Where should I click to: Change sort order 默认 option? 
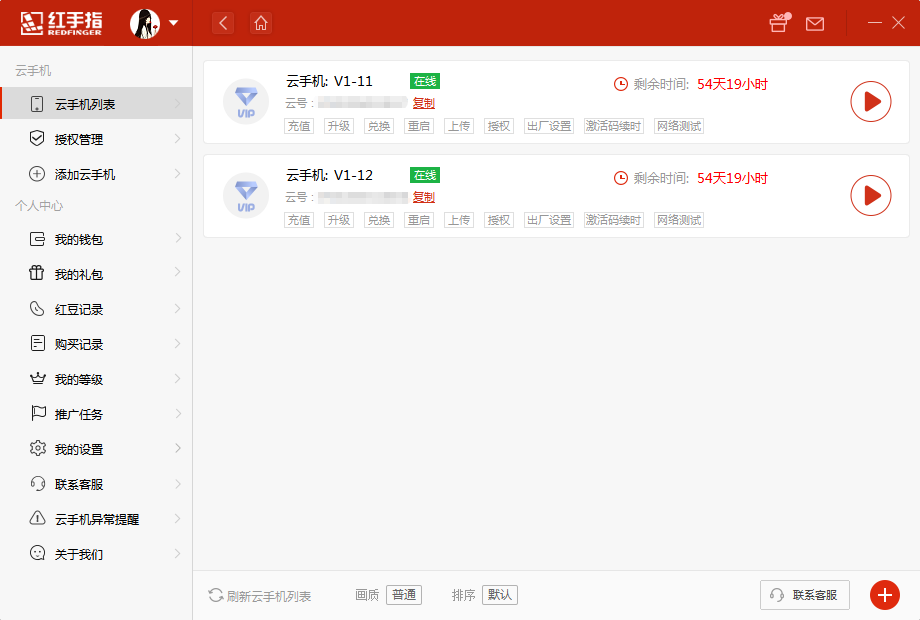pyautogui.click(x=499, y=595)
